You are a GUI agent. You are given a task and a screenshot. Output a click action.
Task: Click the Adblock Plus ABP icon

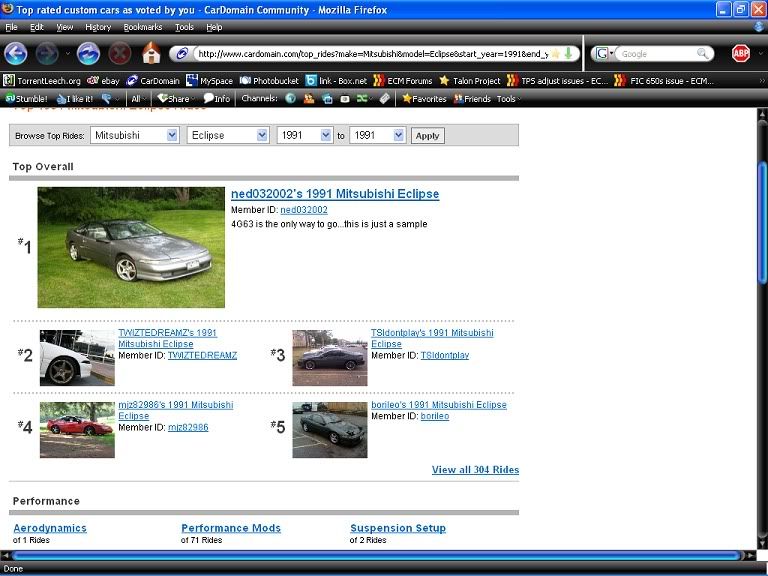coord(740,53)
